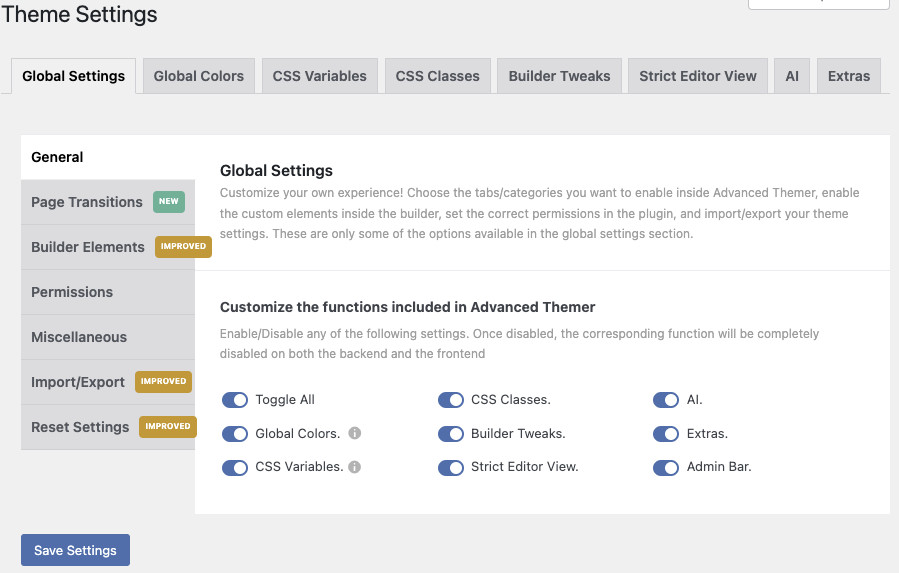Disable the Extras toggle

click(666, 434)
